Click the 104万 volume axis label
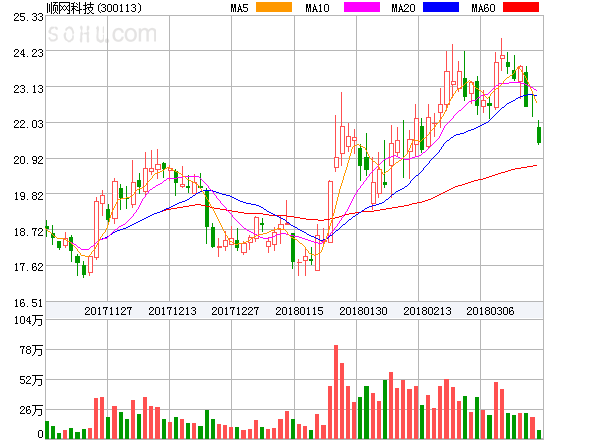Screen dimensions: 600x440 28,320
